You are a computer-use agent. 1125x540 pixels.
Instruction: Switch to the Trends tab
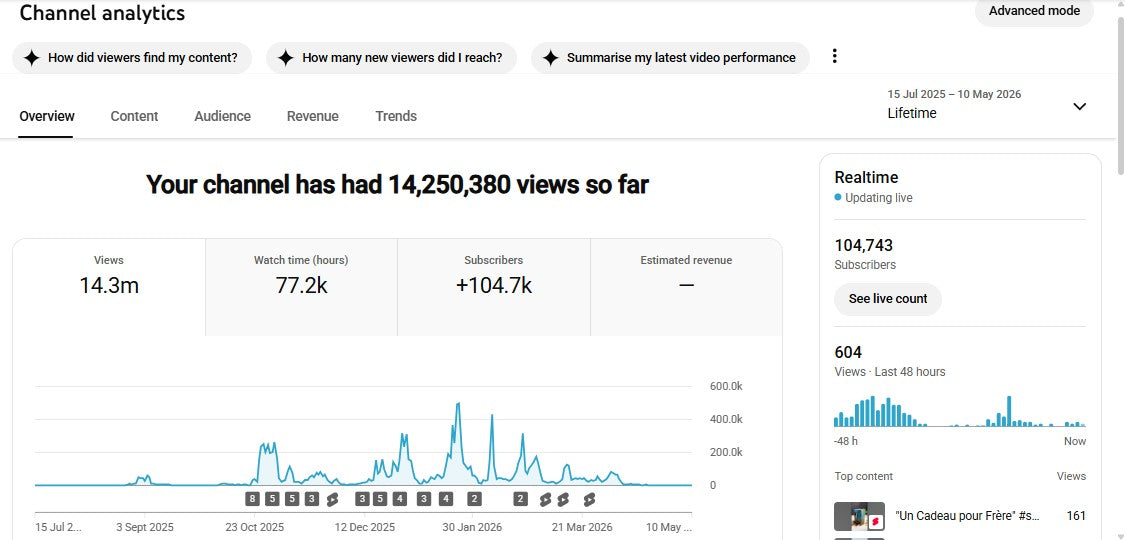click(x=396, y=116)
